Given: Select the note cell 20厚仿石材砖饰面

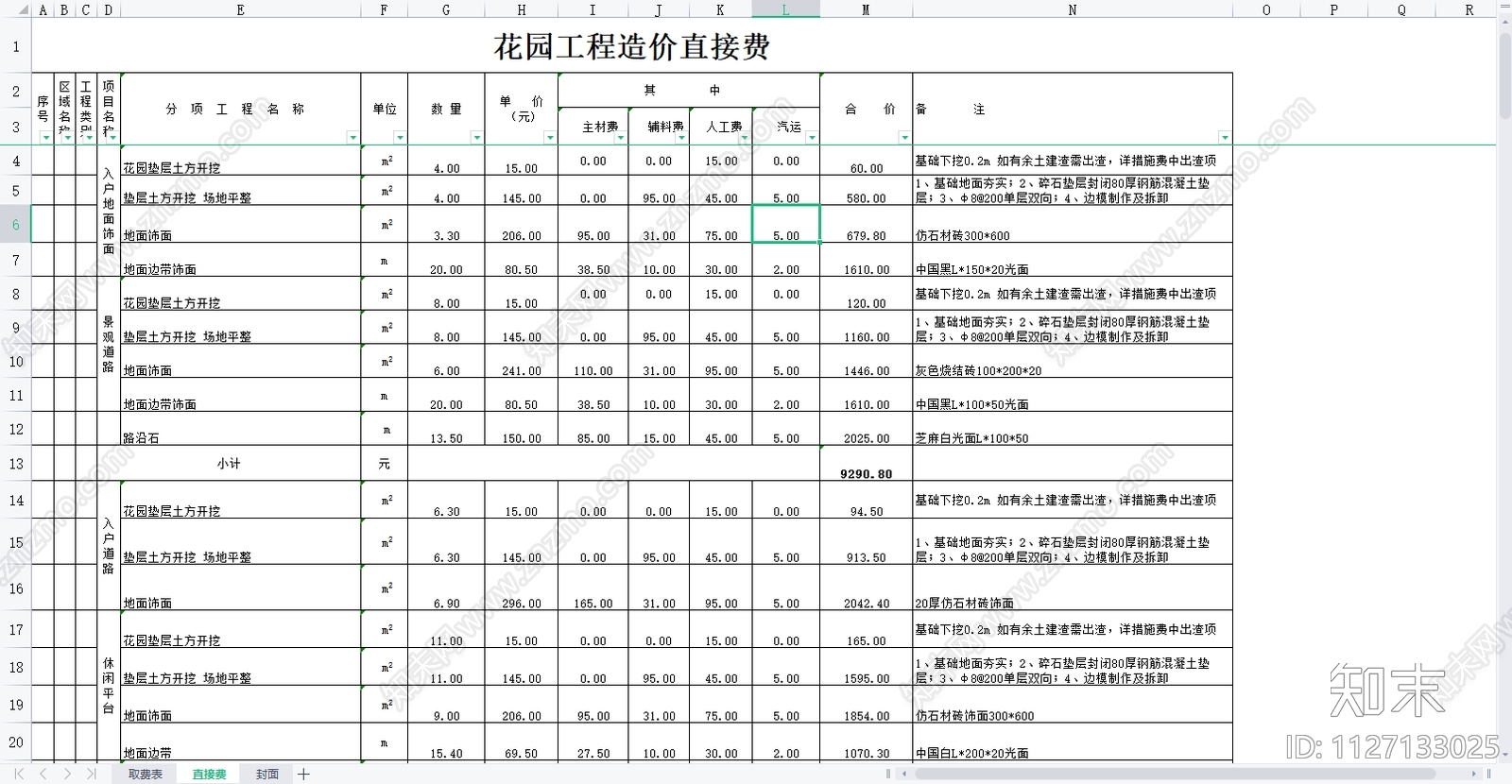Looking at the screenshot, I should (1073, 588).
